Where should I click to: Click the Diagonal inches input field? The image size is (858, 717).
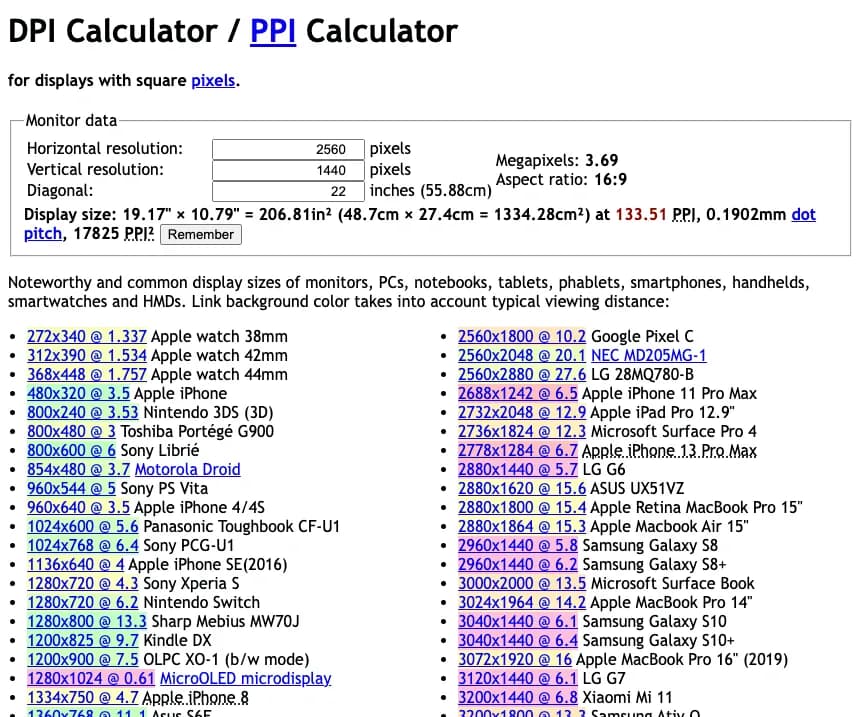pos(288,190)
